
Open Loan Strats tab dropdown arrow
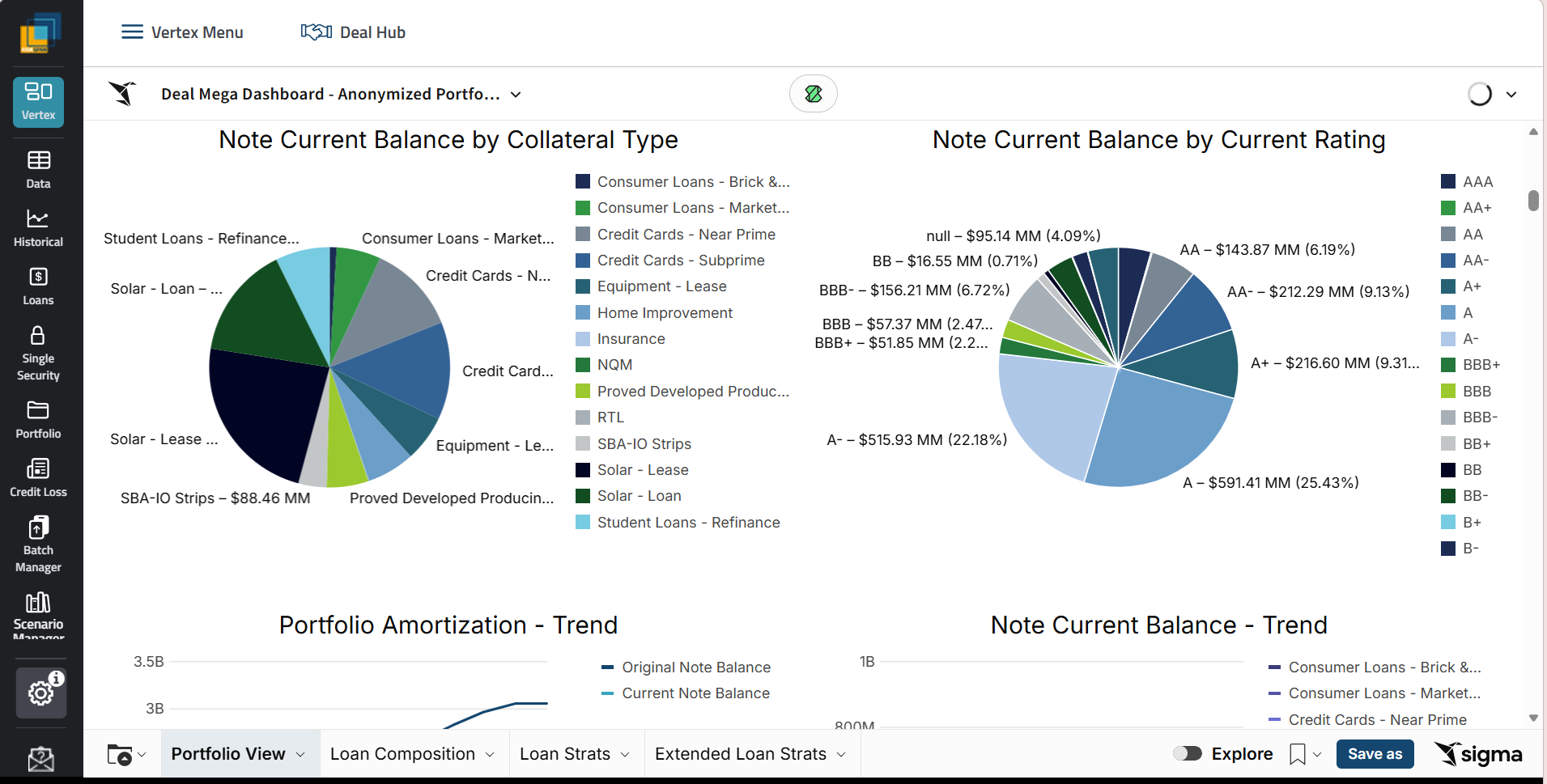[x=625, y=755]
